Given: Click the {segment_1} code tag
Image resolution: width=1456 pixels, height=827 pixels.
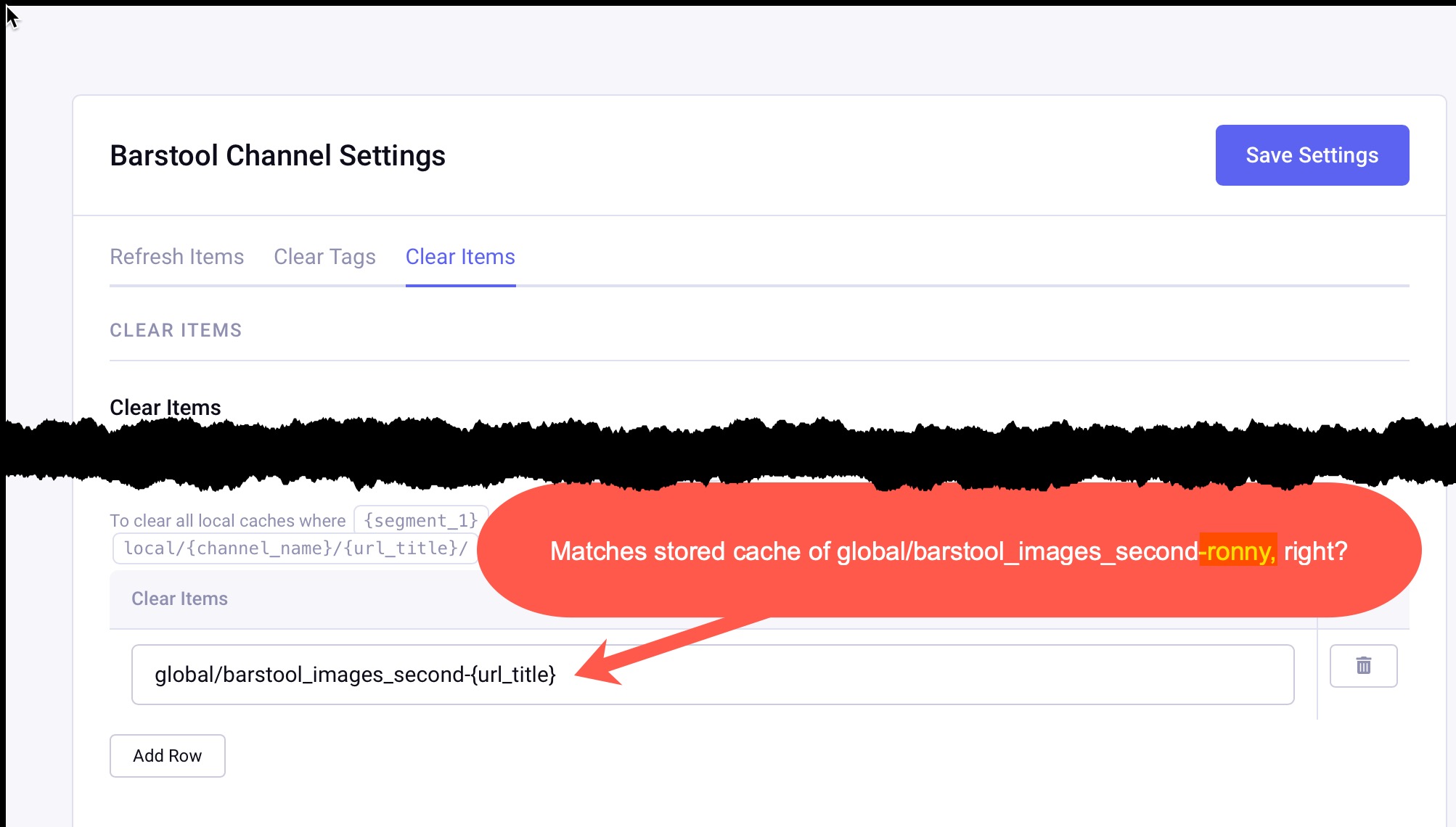Looking at the screenshot, I should (x=420, y=520).
